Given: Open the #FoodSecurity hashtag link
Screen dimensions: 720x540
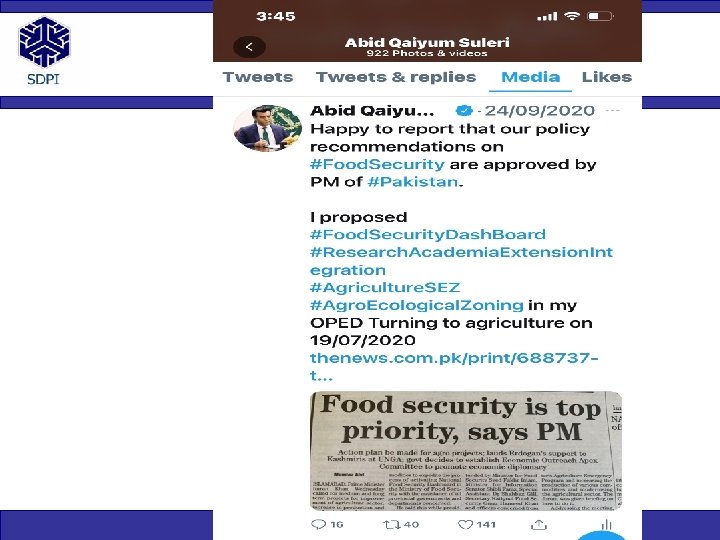Looking at the screenshot, I should pos(377,164).
